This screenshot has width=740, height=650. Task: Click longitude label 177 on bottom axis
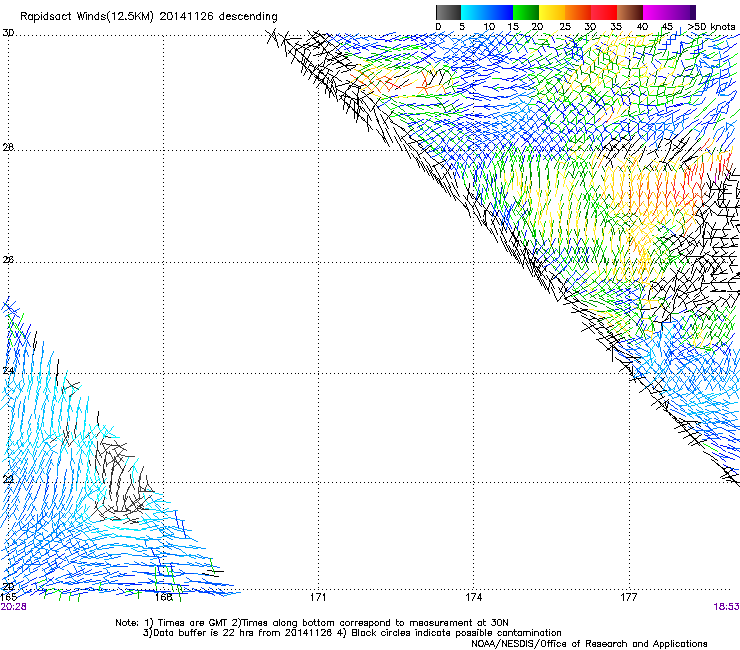click(629, 598)
